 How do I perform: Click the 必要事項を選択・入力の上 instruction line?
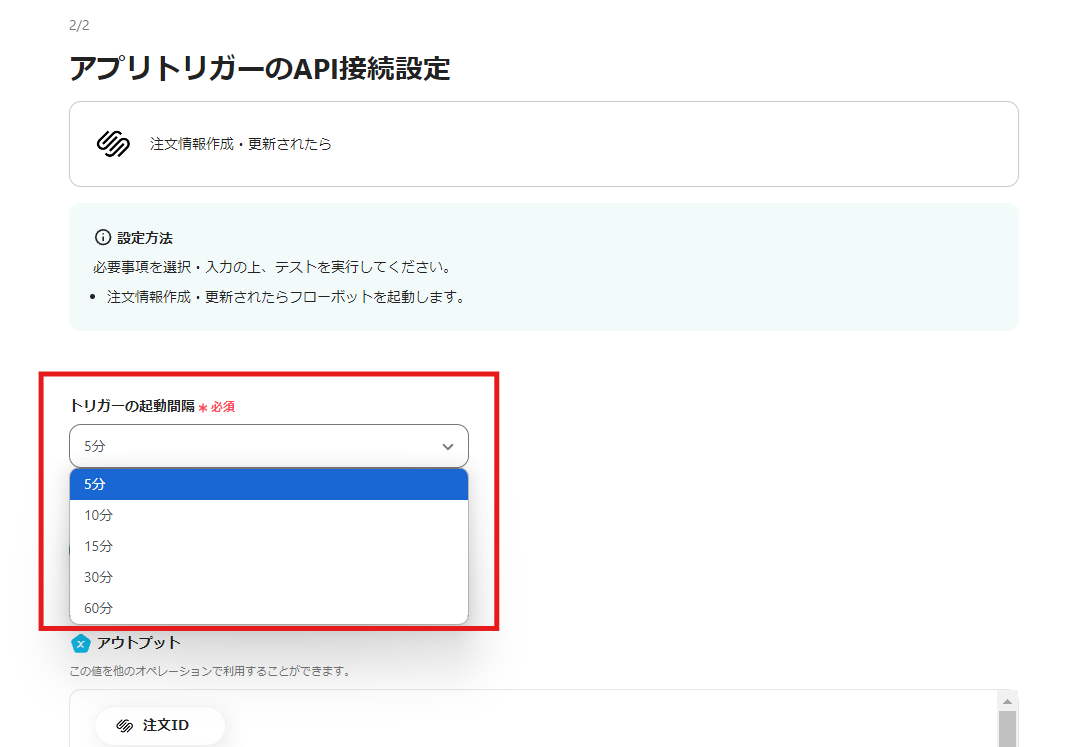tap(272, 267)
